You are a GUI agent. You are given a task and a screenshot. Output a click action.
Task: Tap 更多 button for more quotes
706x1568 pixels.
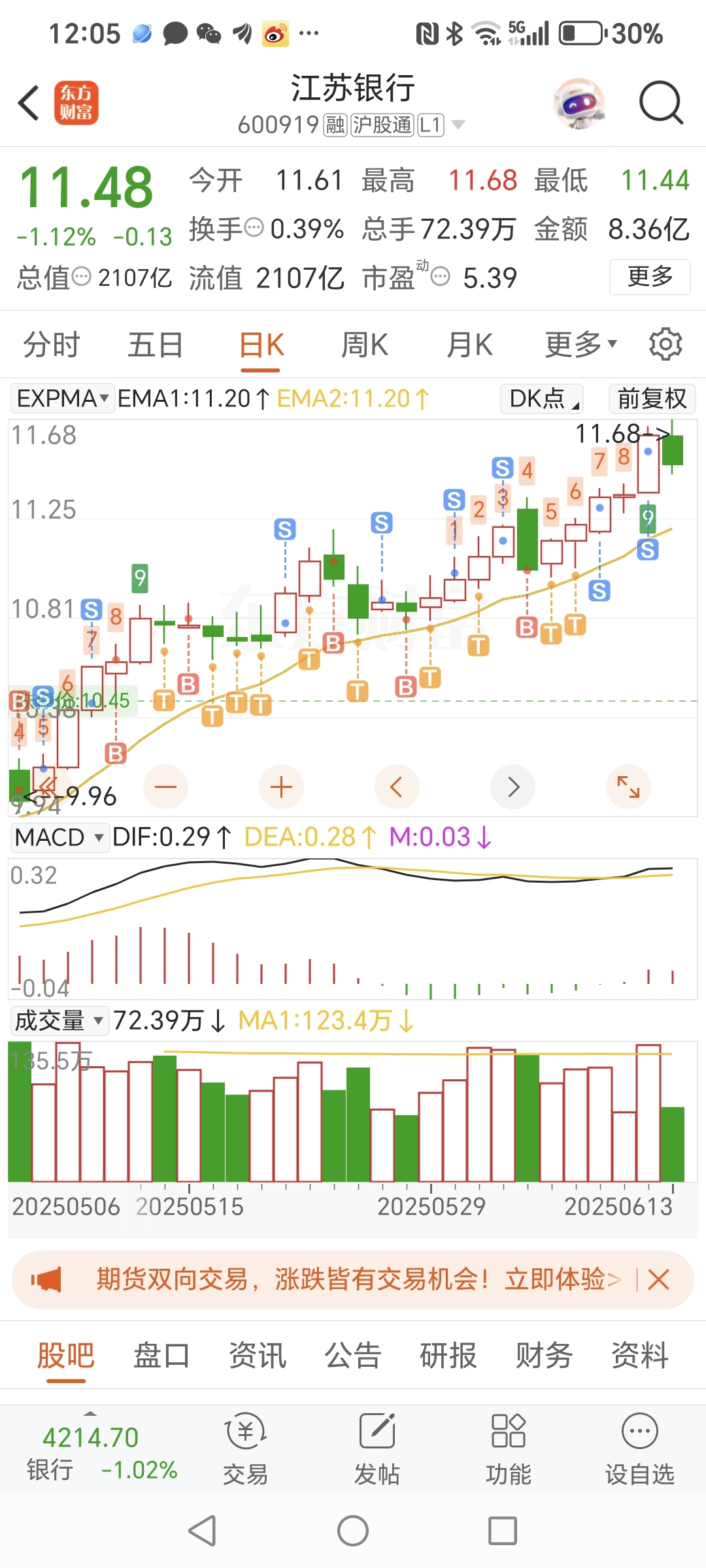point(650,276)
